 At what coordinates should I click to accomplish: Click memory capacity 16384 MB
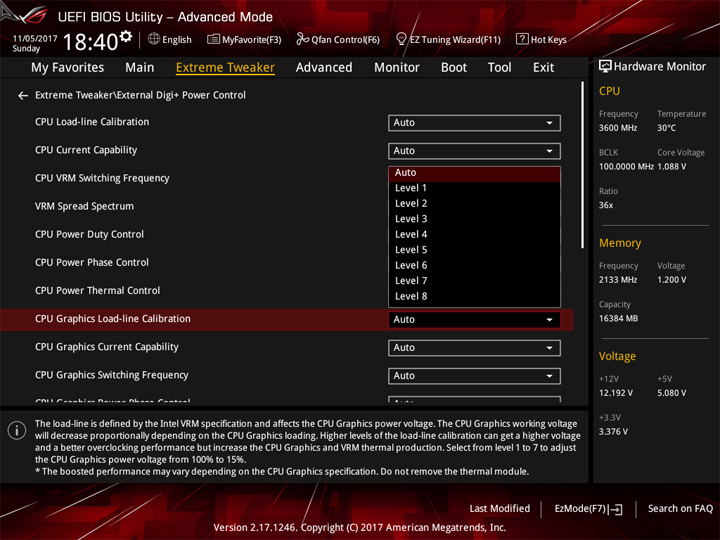point(618,318)
